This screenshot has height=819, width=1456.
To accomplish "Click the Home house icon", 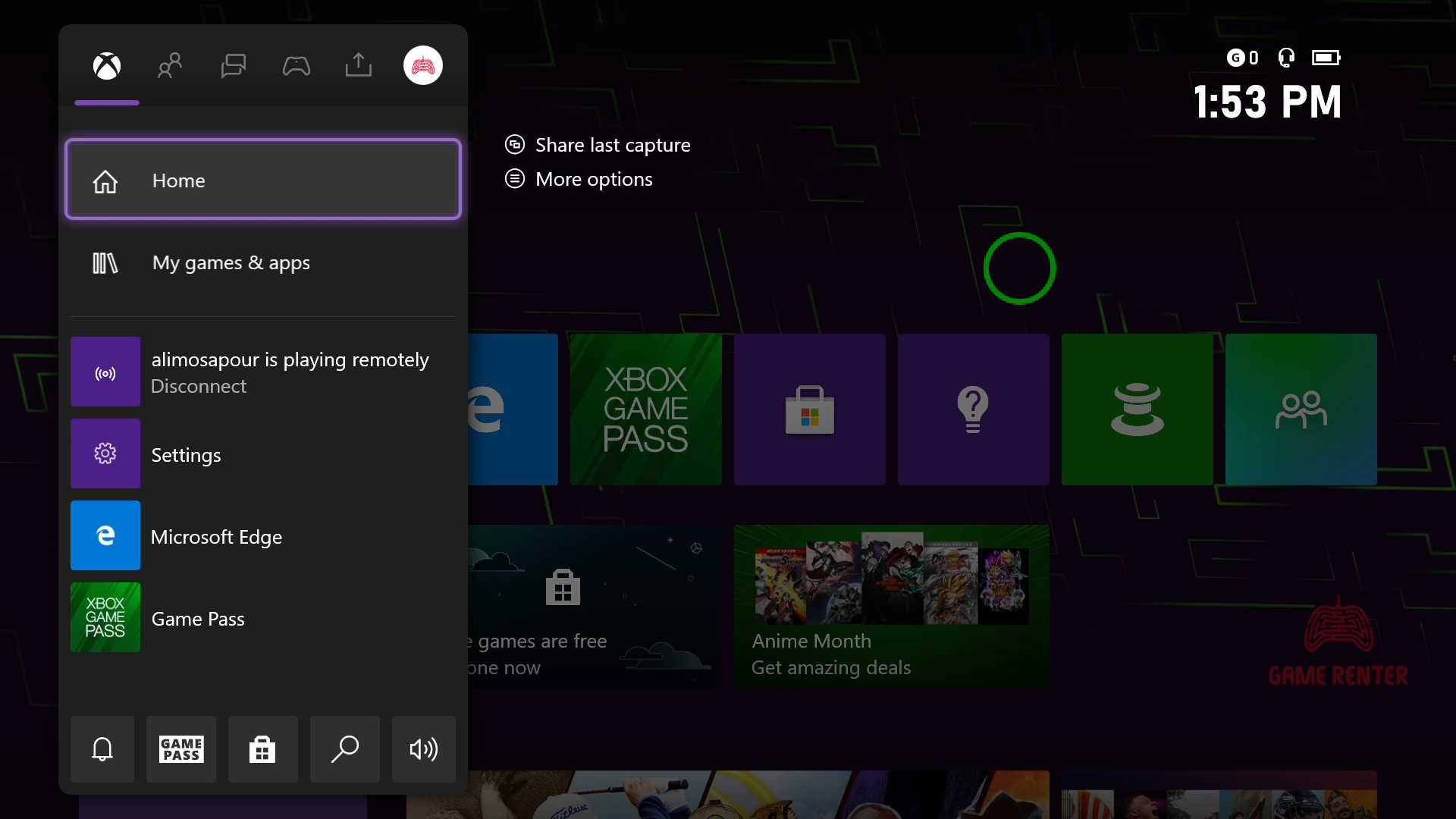I will [x=105, y=181].
